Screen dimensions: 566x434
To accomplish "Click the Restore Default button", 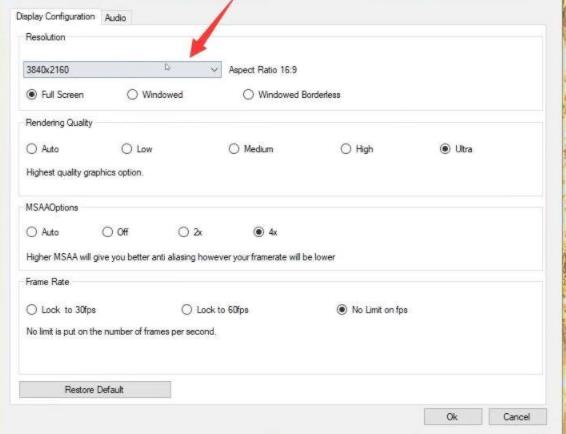I will pyautogui.click(x=95, y=390).
